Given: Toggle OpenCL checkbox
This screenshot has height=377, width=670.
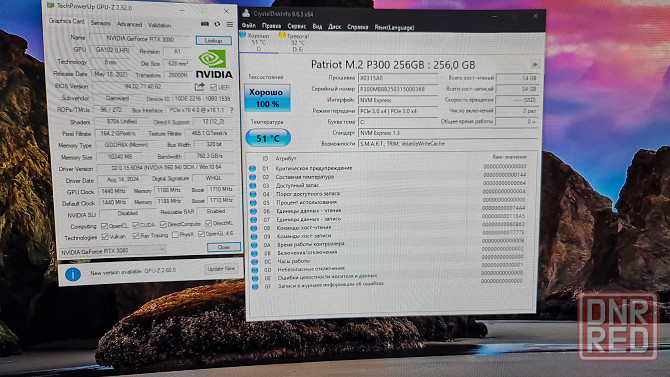Looking at the screenshot, I should (104, 226).
